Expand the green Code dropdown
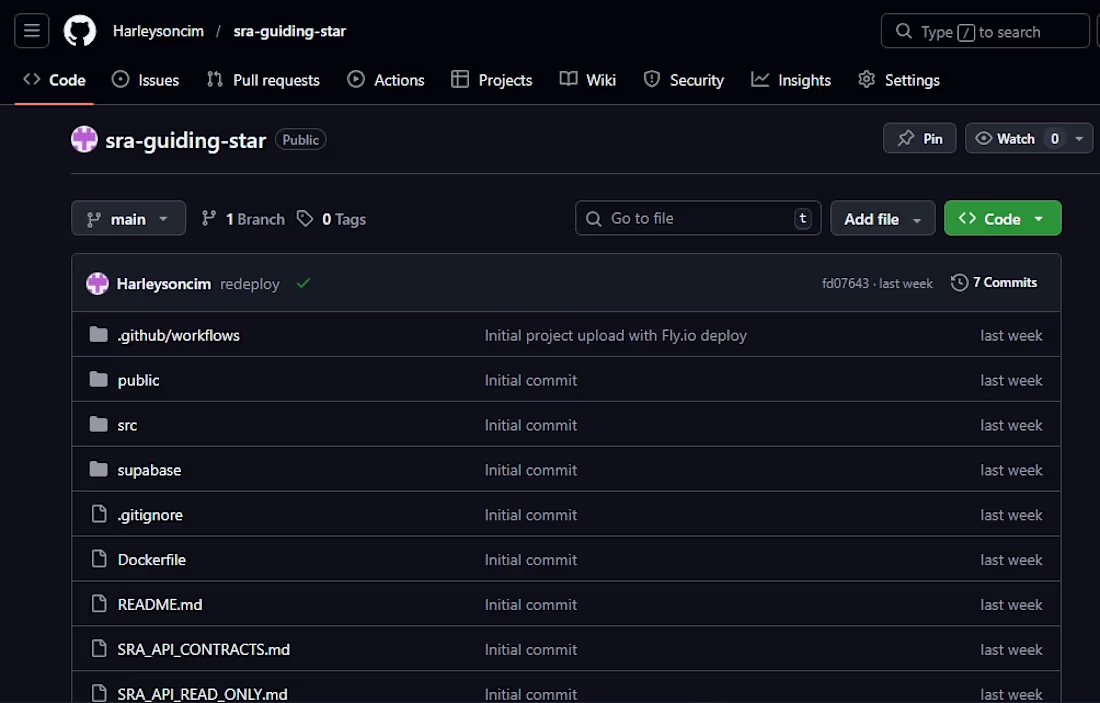Viewport: 1100px width, 703px height. coord(1002,219)
